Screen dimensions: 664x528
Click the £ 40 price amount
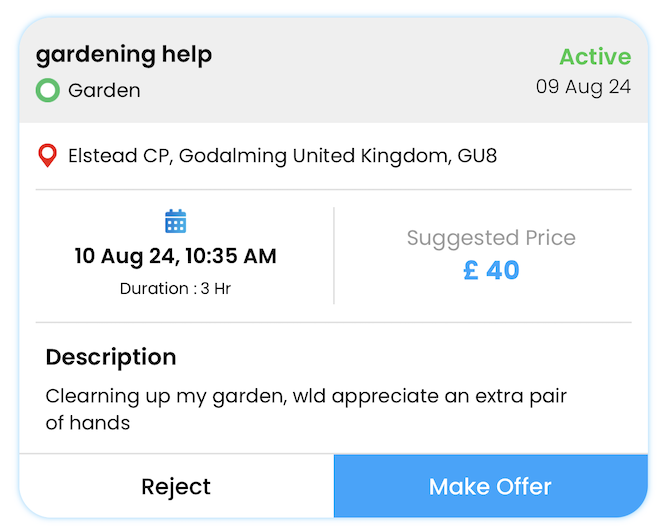tap(491, 270)
